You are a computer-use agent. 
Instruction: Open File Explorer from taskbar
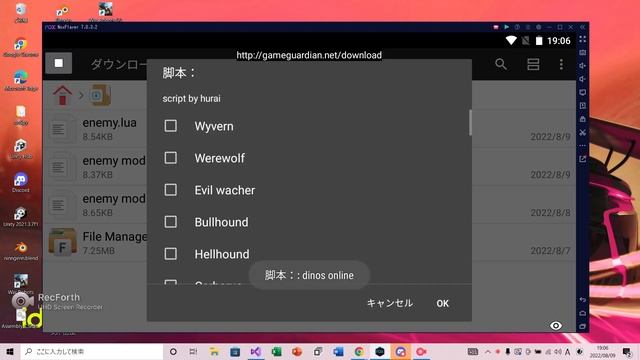[x=214, y=351]
